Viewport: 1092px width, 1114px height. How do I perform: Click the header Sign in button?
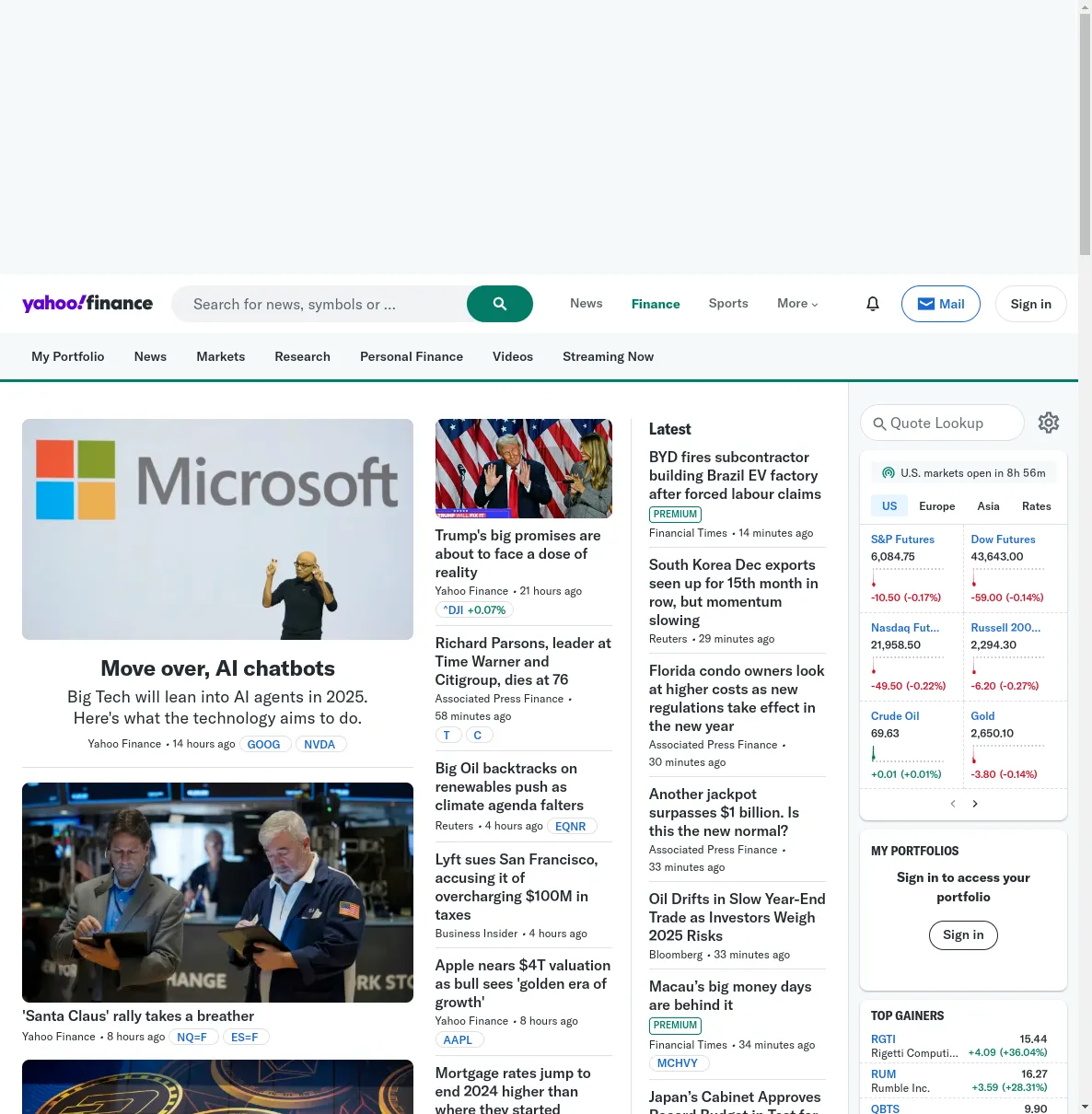click(x=1031, y=304)
